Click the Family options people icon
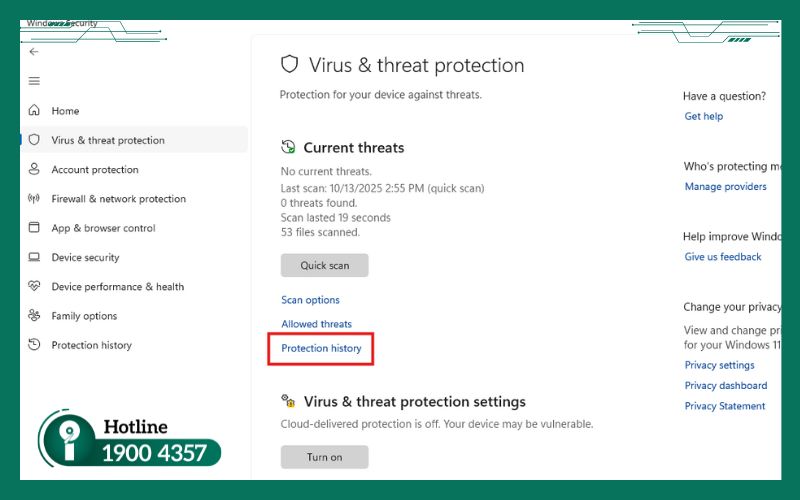Image resolution: width=800 pixels, height=500 pixels. (x=34, y=316)
